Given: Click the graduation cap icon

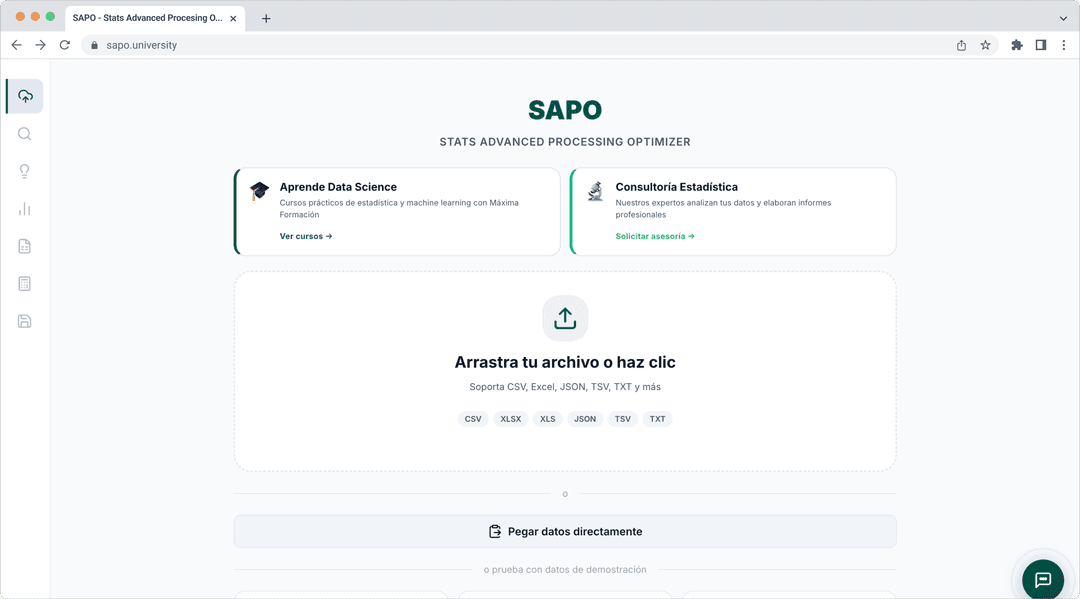Looking at the screenshot, I should click(260, 191).
